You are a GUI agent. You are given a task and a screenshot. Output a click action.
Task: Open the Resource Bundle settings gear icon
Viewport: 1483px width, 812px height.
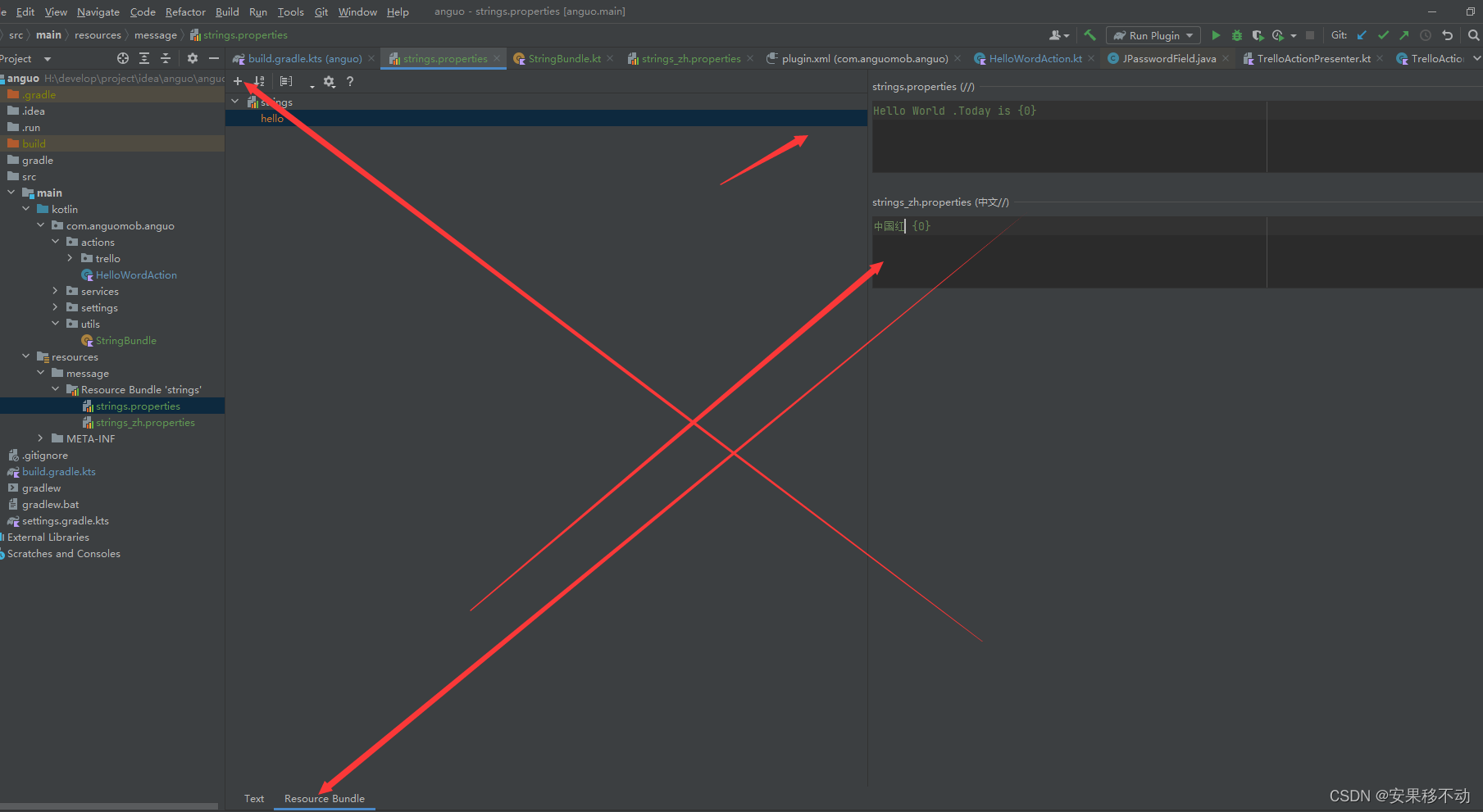pos(329,81)
